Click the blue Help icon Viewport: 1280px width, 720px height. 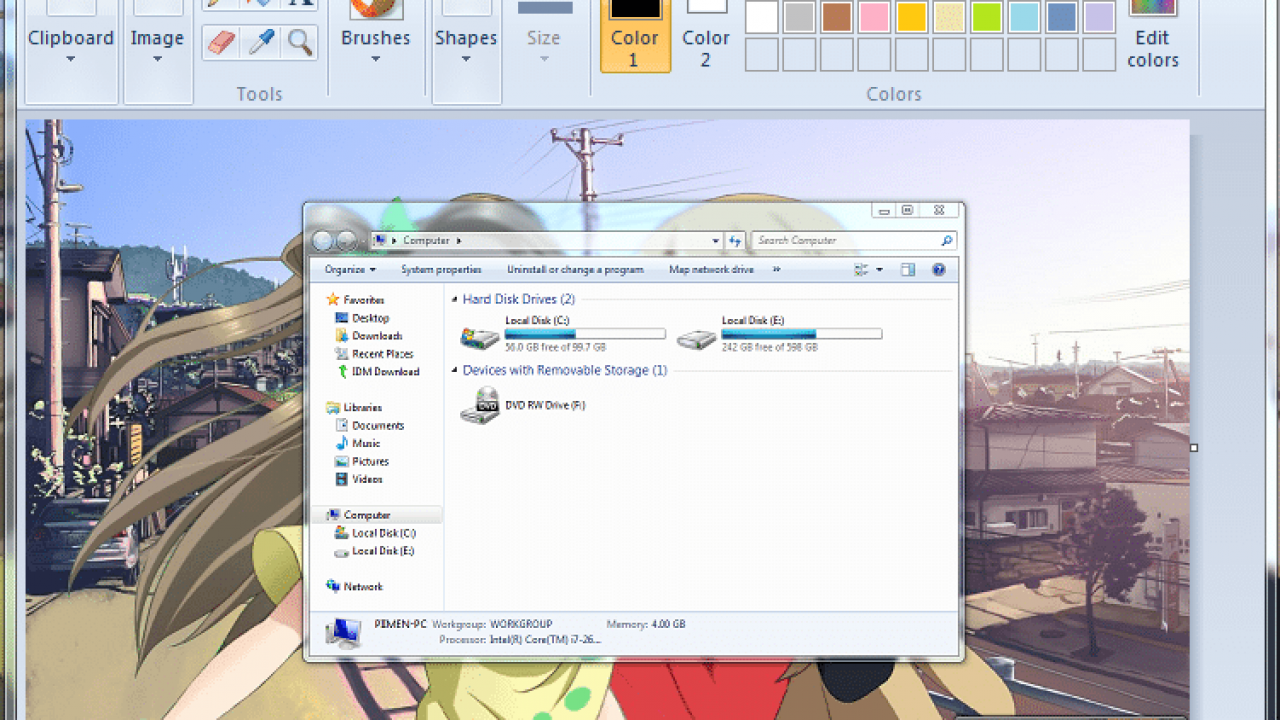(939, 270)
